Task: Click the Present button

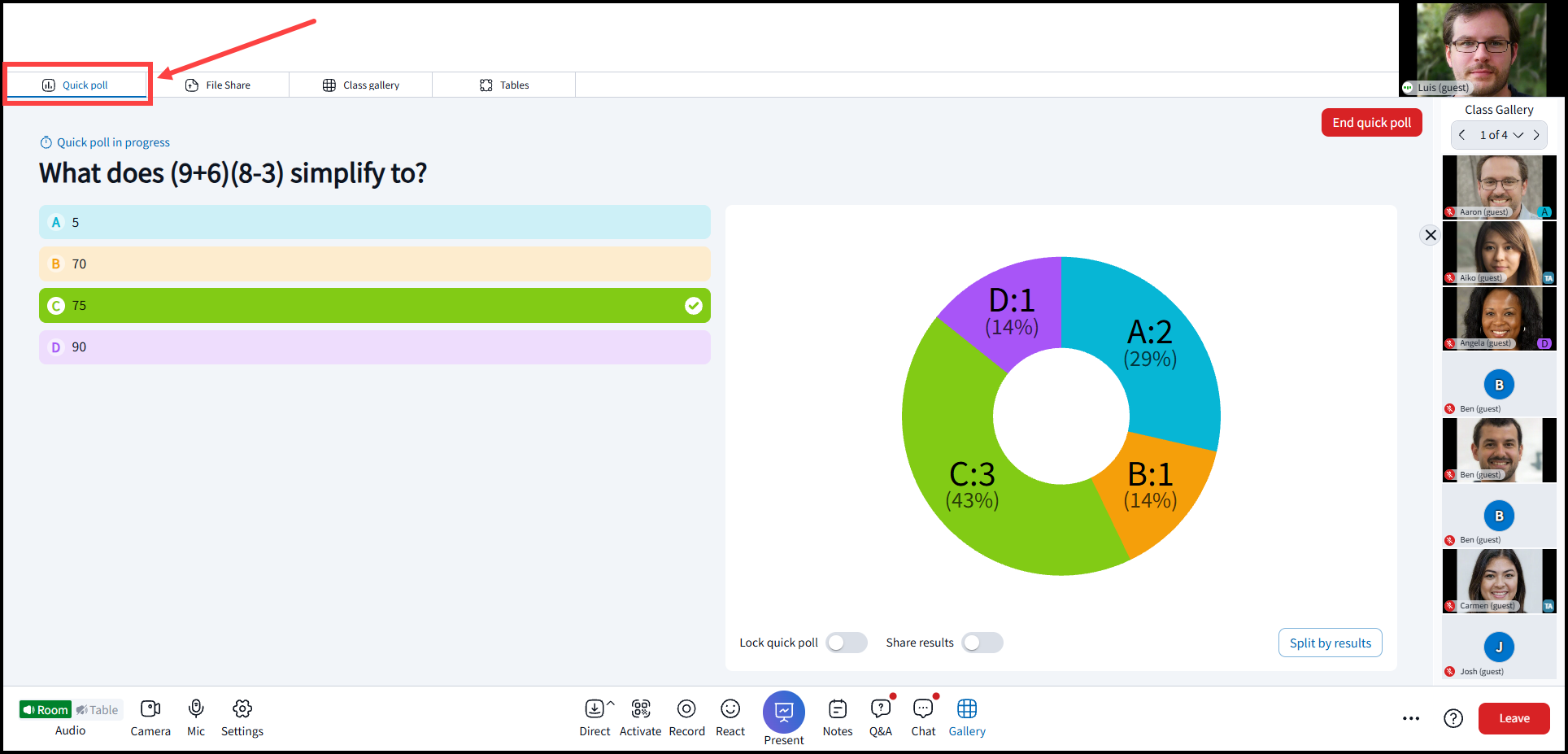Action: click(784, 712)
